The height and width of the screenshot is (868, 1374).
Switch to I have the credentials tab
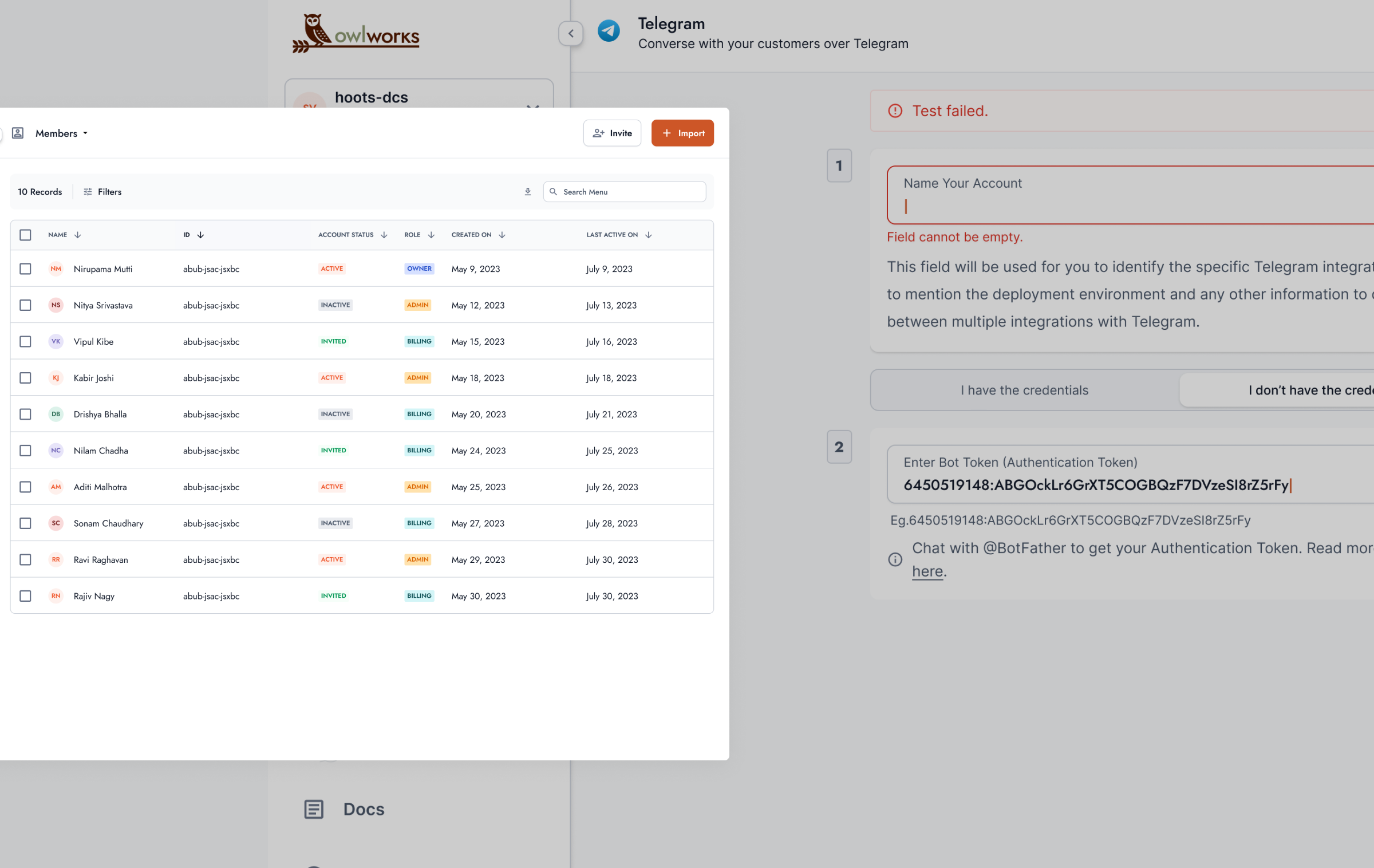coord(1024,390)
